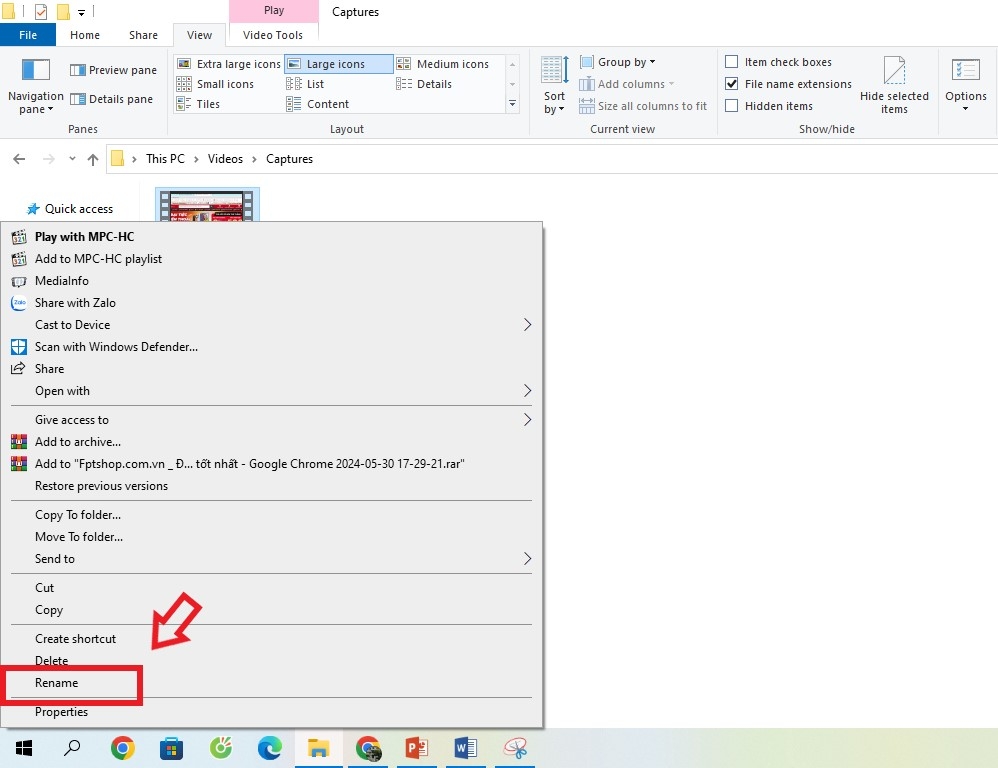Open the Navigation pane menu
The height and width of the screenshot is (768, 998).
(36, 86)
